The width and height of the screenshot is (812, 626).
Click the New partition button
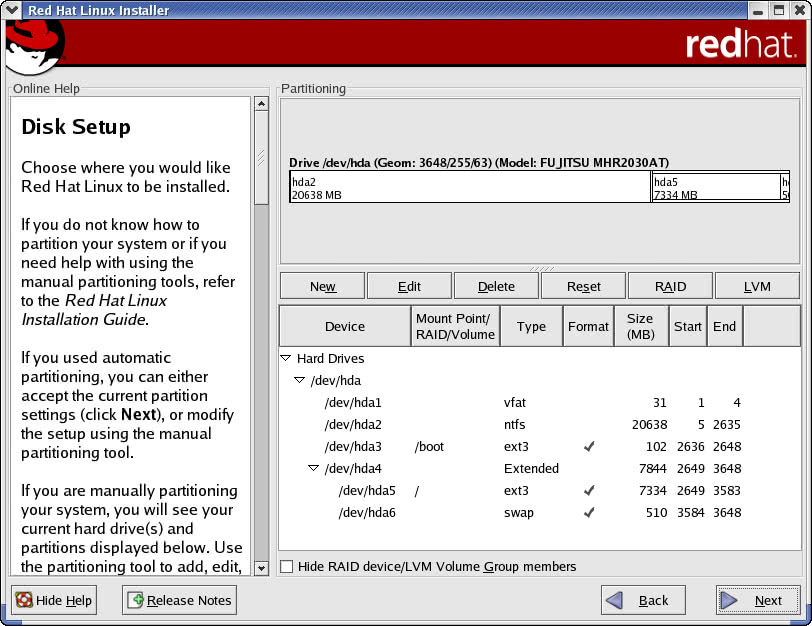pyautogui.click(x=322, y=286)
